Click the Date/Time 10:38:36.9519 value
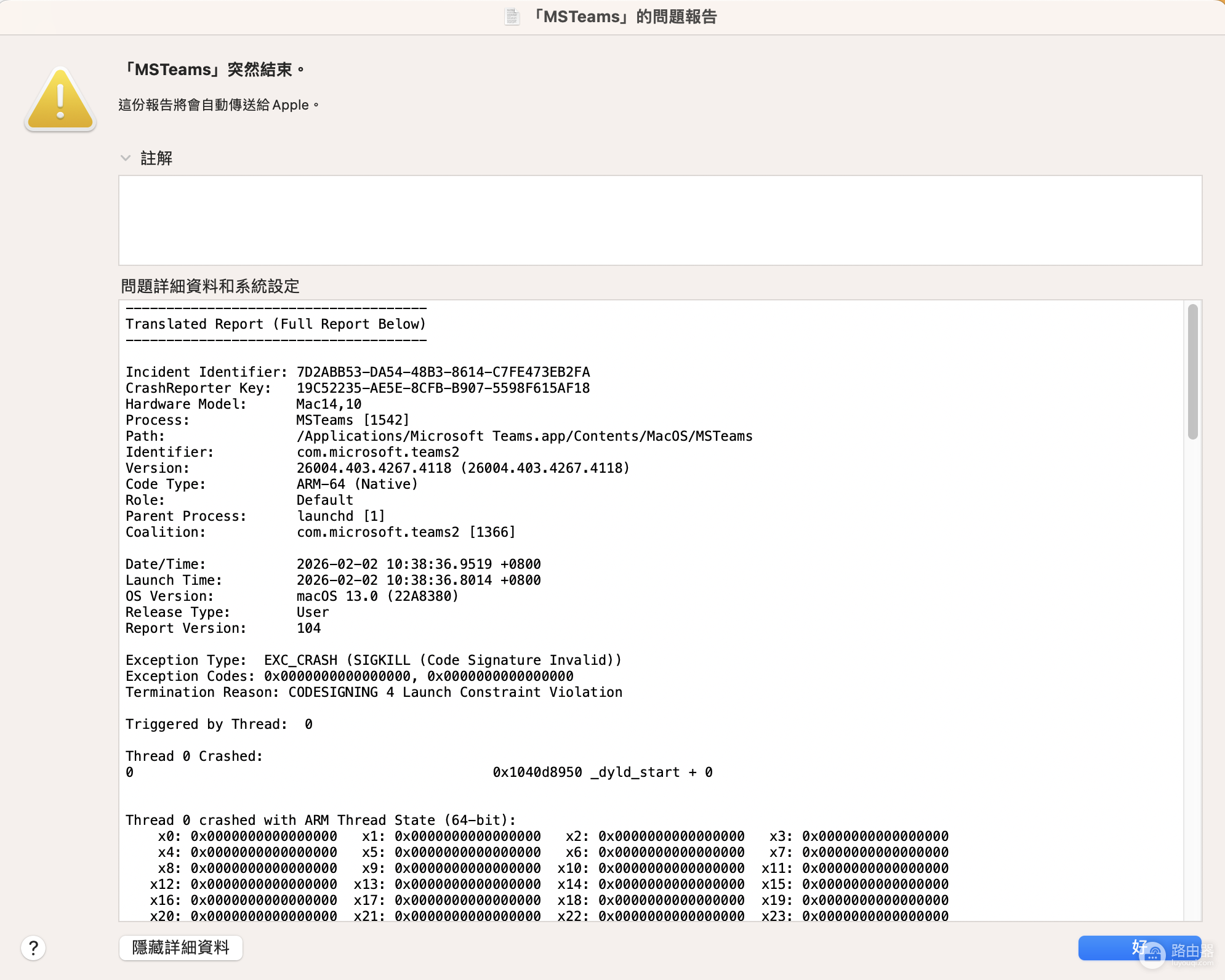Image resolution: width=1225 pixels, height=980 pixels. click(x=419, y=564)
